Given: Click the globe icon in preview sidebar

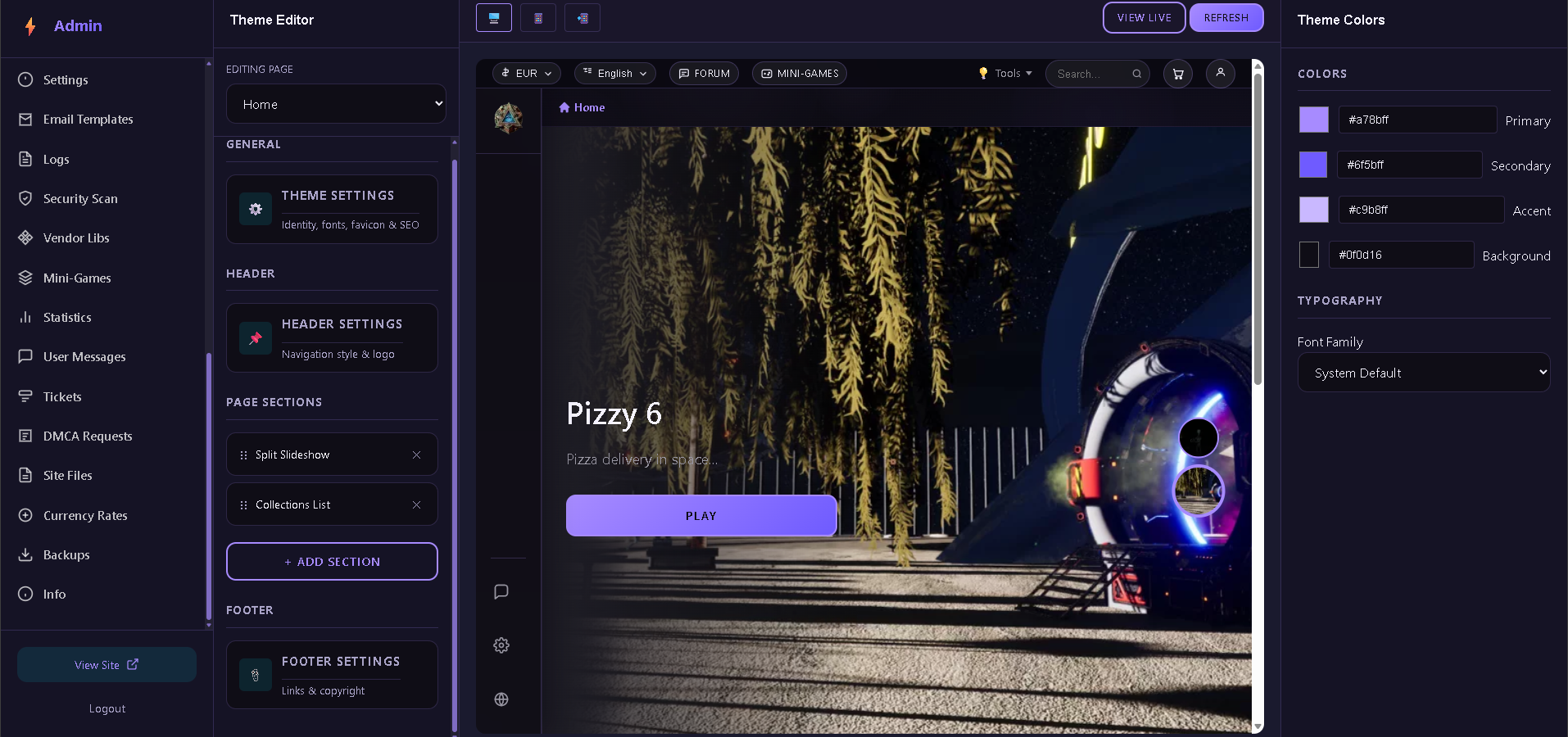Looking at the screenshot, I should (501, 699).
